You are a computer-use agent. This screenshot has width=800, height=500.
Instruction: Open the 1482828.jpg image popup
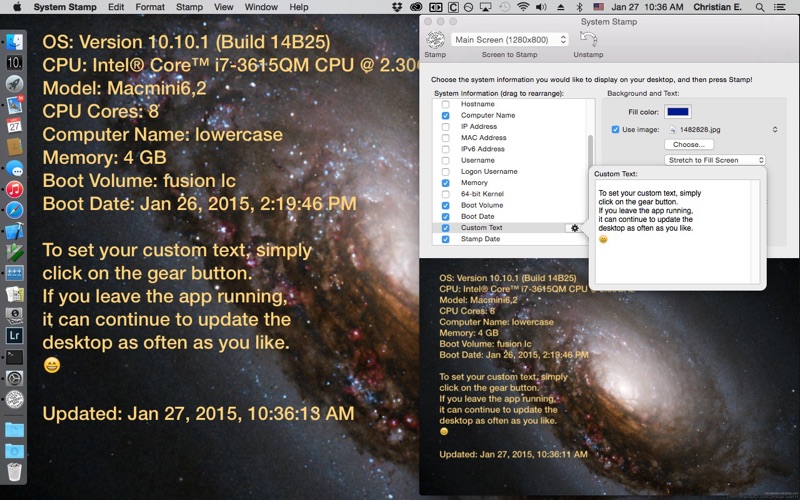[x=722, y=130]
